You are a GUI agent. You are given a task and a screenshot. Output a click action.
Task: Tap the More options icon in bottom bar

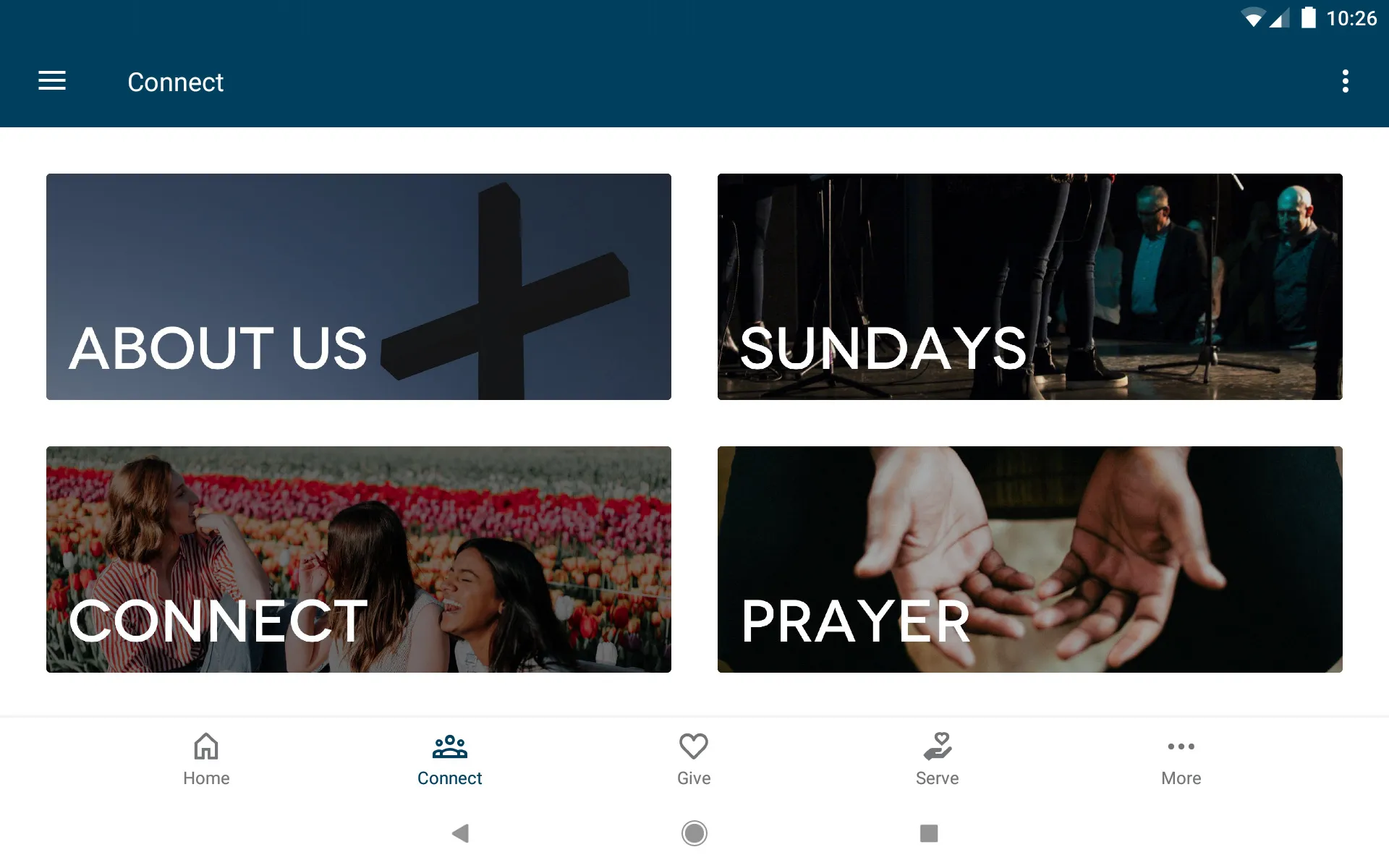1180,759
